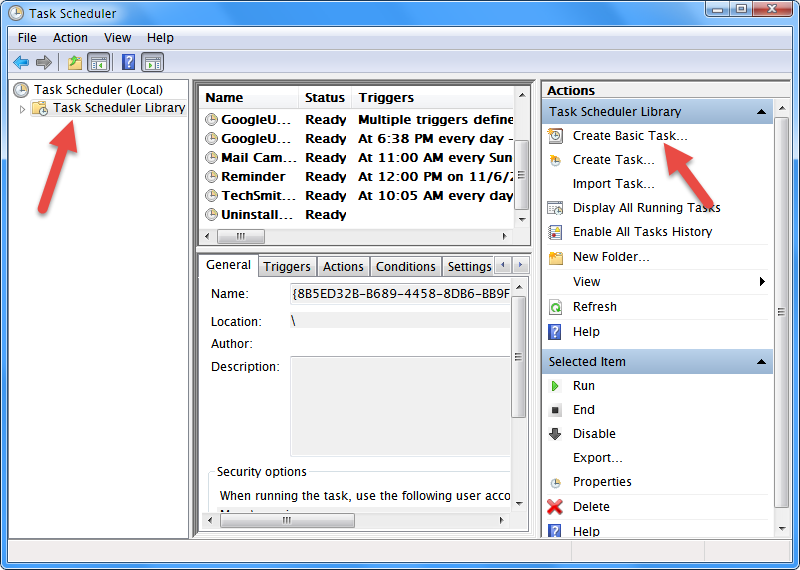Viewport: 800px width, 570px height.
Task: Switch to the Triggers tab
Action: (287, 266)
